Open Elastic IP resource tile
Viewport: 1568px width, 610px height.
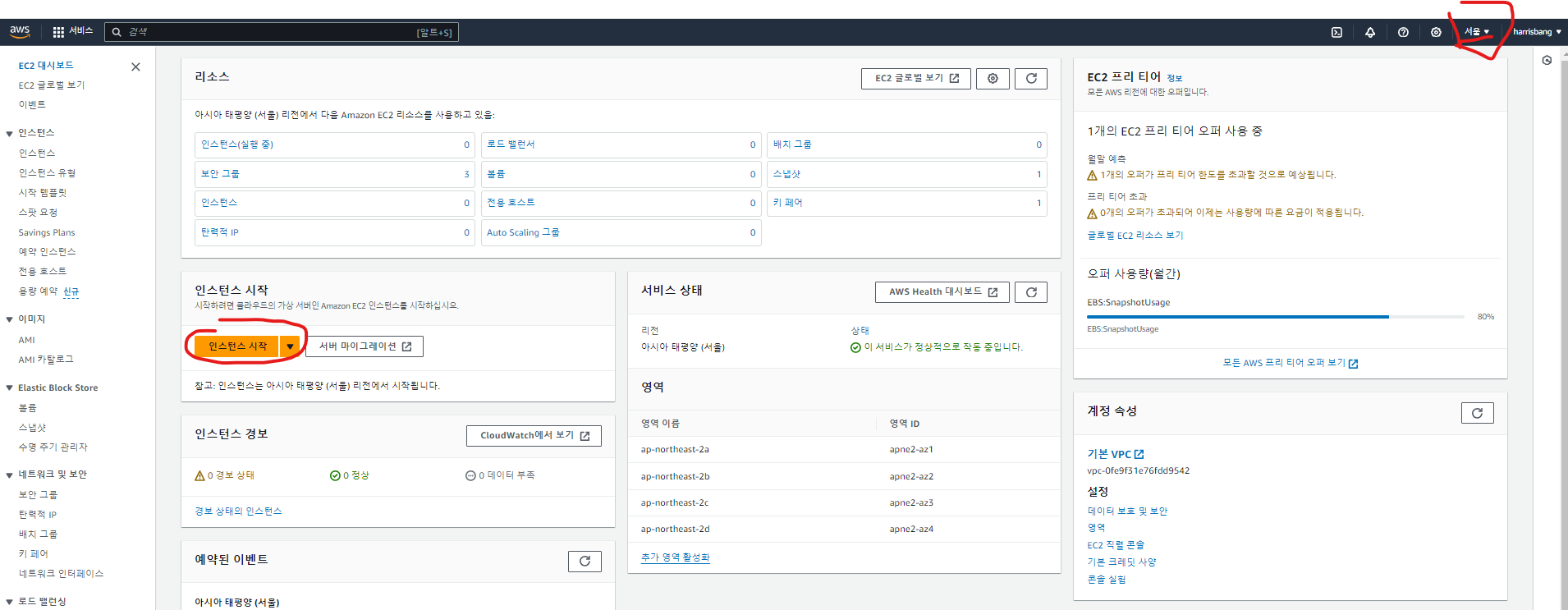[335, 232]
